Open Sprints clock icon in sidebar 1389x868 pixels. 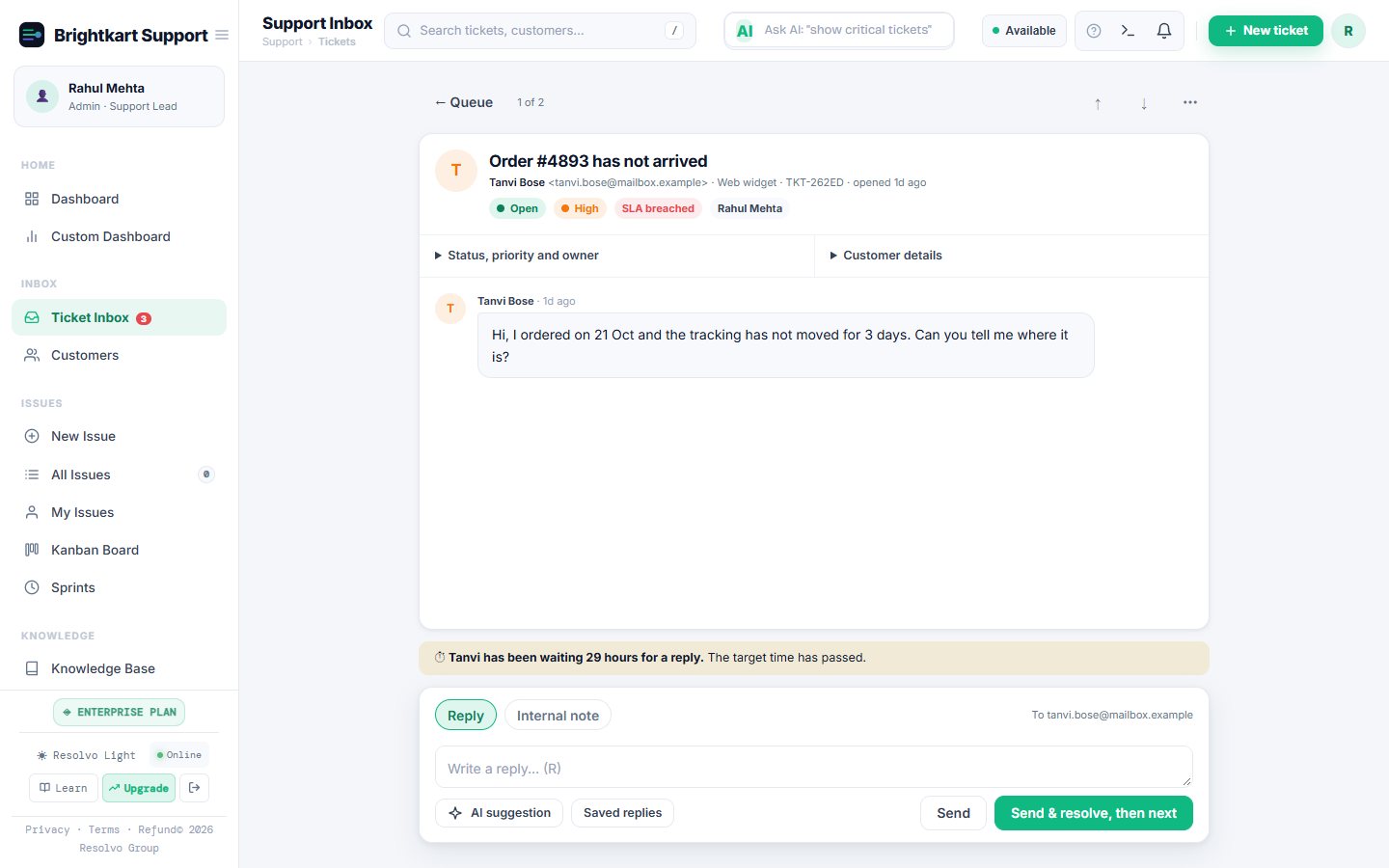[32, 587]
